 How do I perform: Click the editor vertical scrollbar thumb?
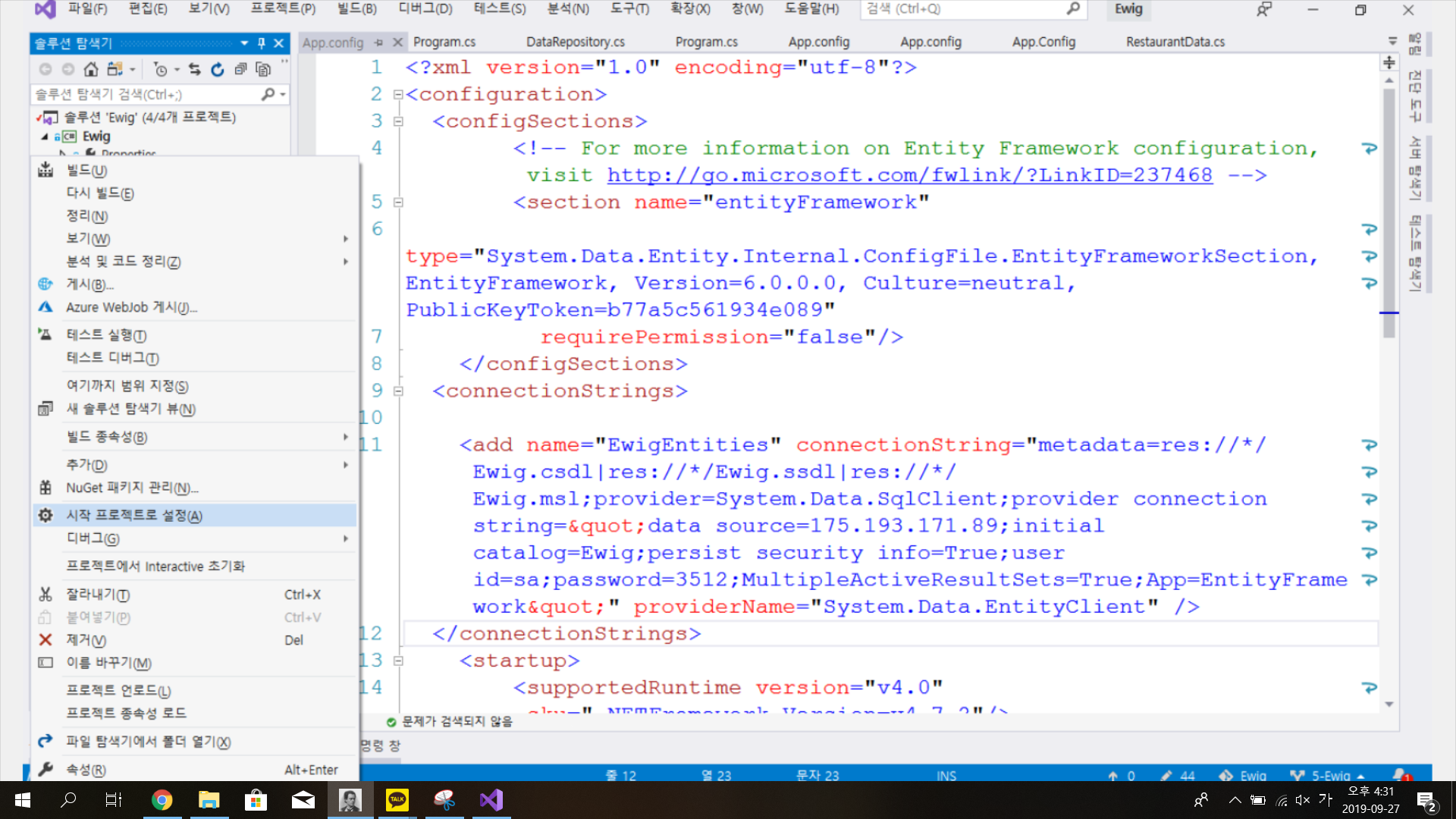point(1389,212)
